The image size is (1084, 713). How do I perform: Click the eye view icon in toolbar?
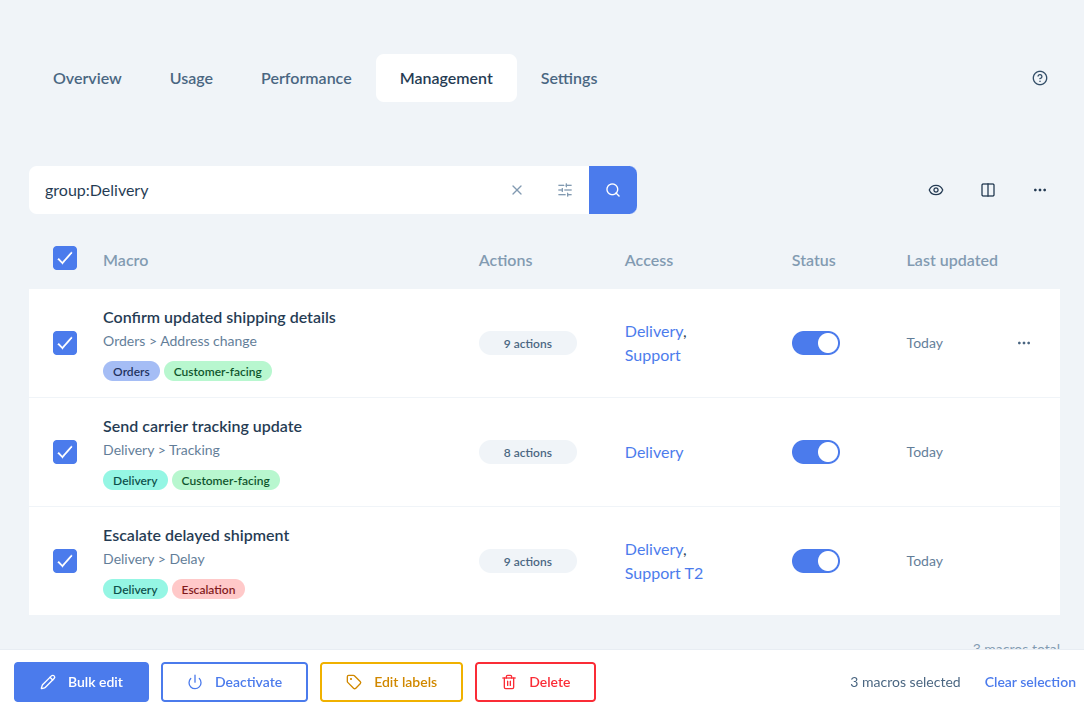(x=935, y=190)
